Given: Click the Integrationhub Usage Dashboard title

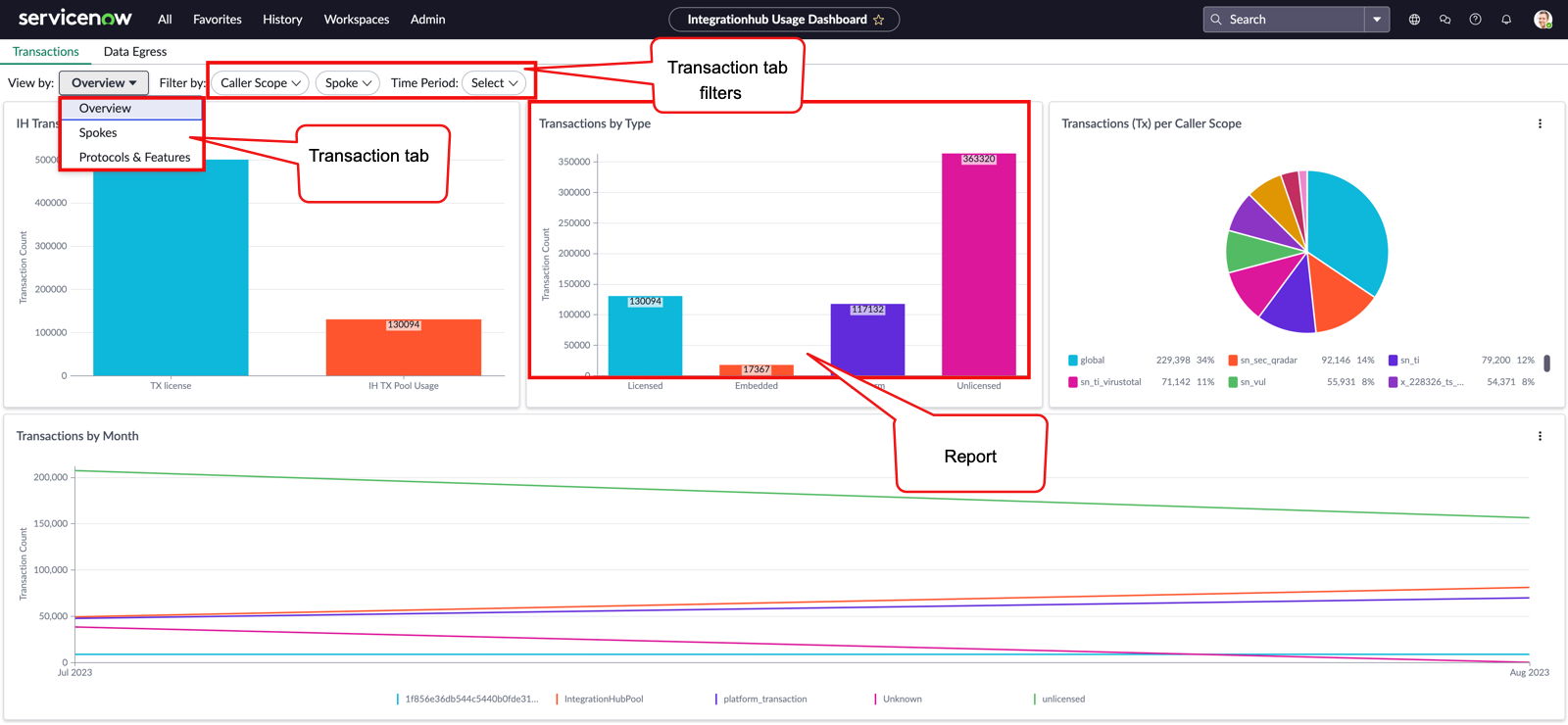Looking at the screenshot, I should coord(777,20).
